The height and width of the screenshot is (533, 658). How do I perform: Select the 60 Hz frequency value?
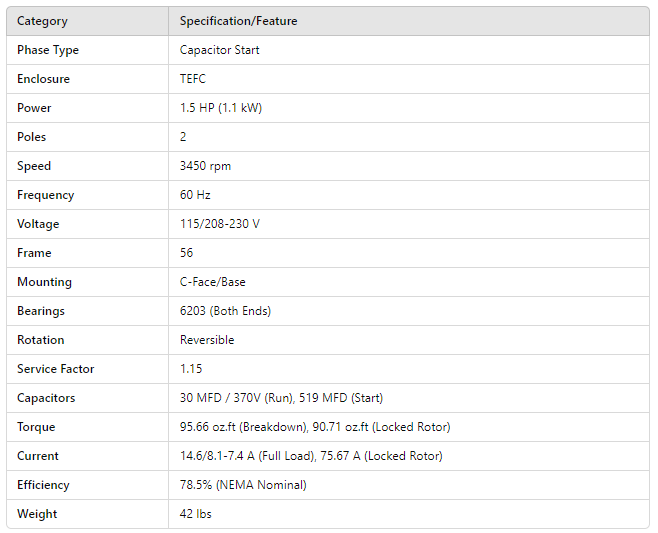point(195,195)
